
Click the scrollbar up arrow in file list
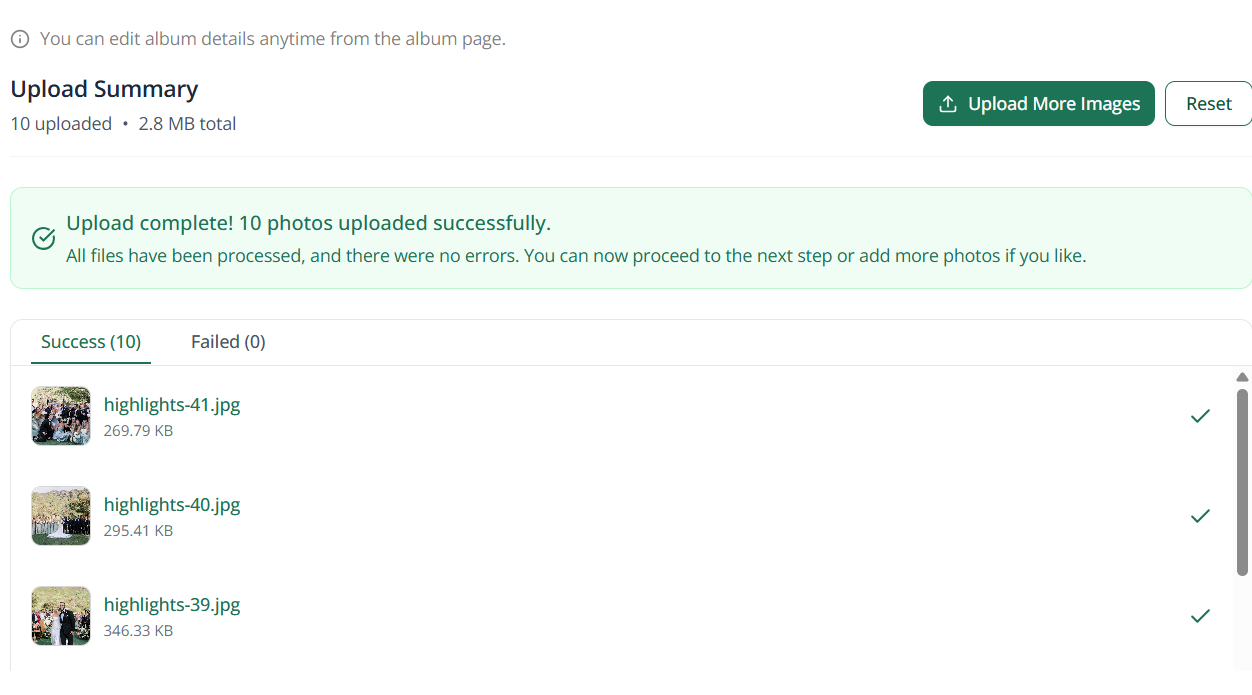click(x=1242, y=377)
